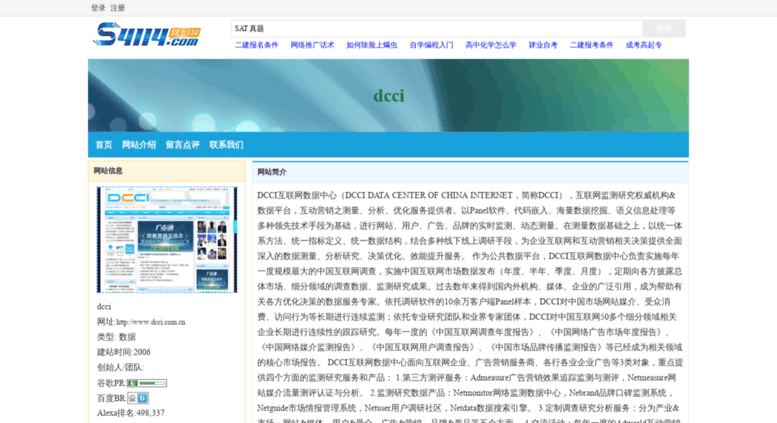Open the S4114.com site logo
This screenshot has width=777, height=423.
pos(147,34)
